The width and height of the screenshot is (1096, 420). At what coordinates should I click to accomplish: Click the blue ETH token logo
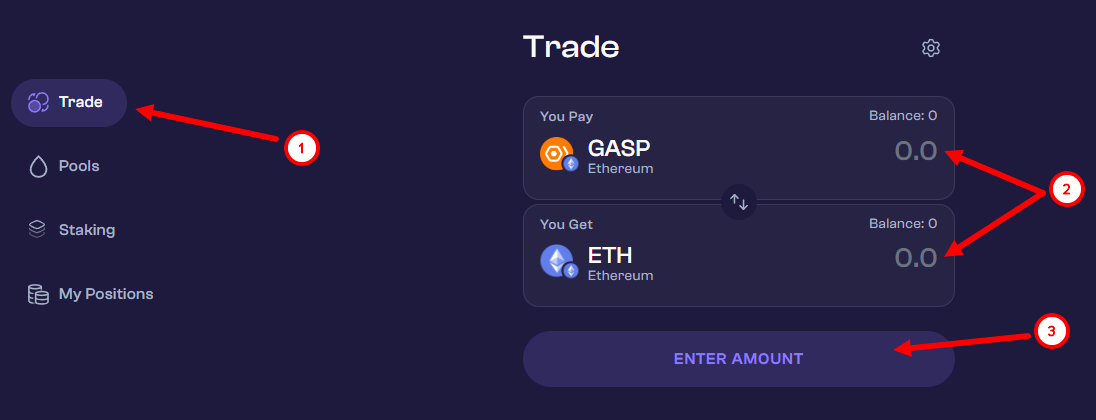(x=557, y=261)
